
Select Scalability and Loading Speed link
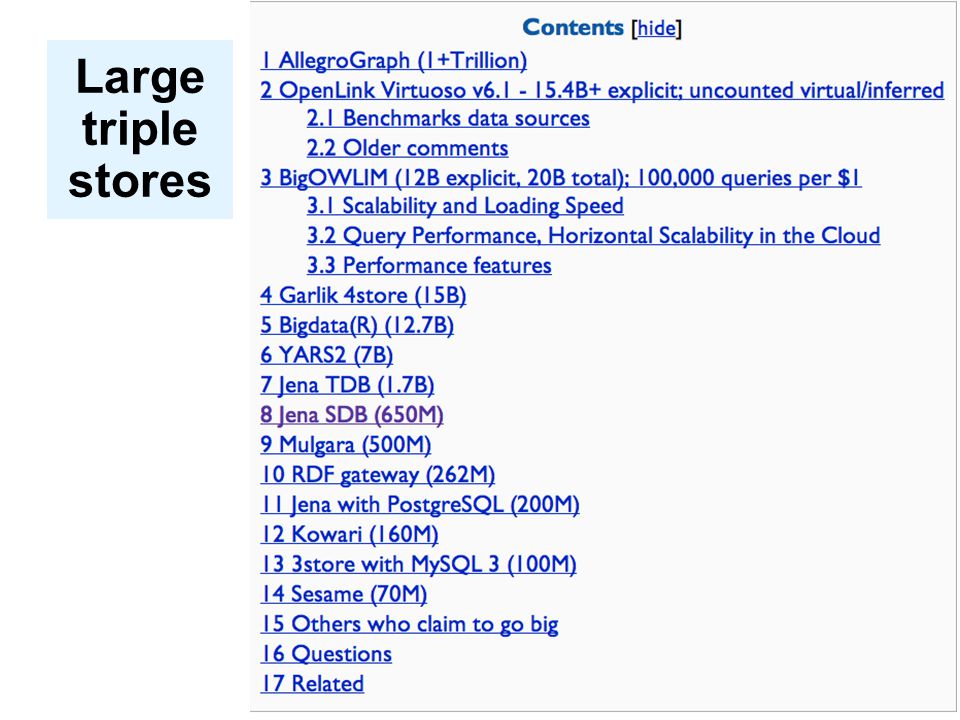[x=465, y=206]
